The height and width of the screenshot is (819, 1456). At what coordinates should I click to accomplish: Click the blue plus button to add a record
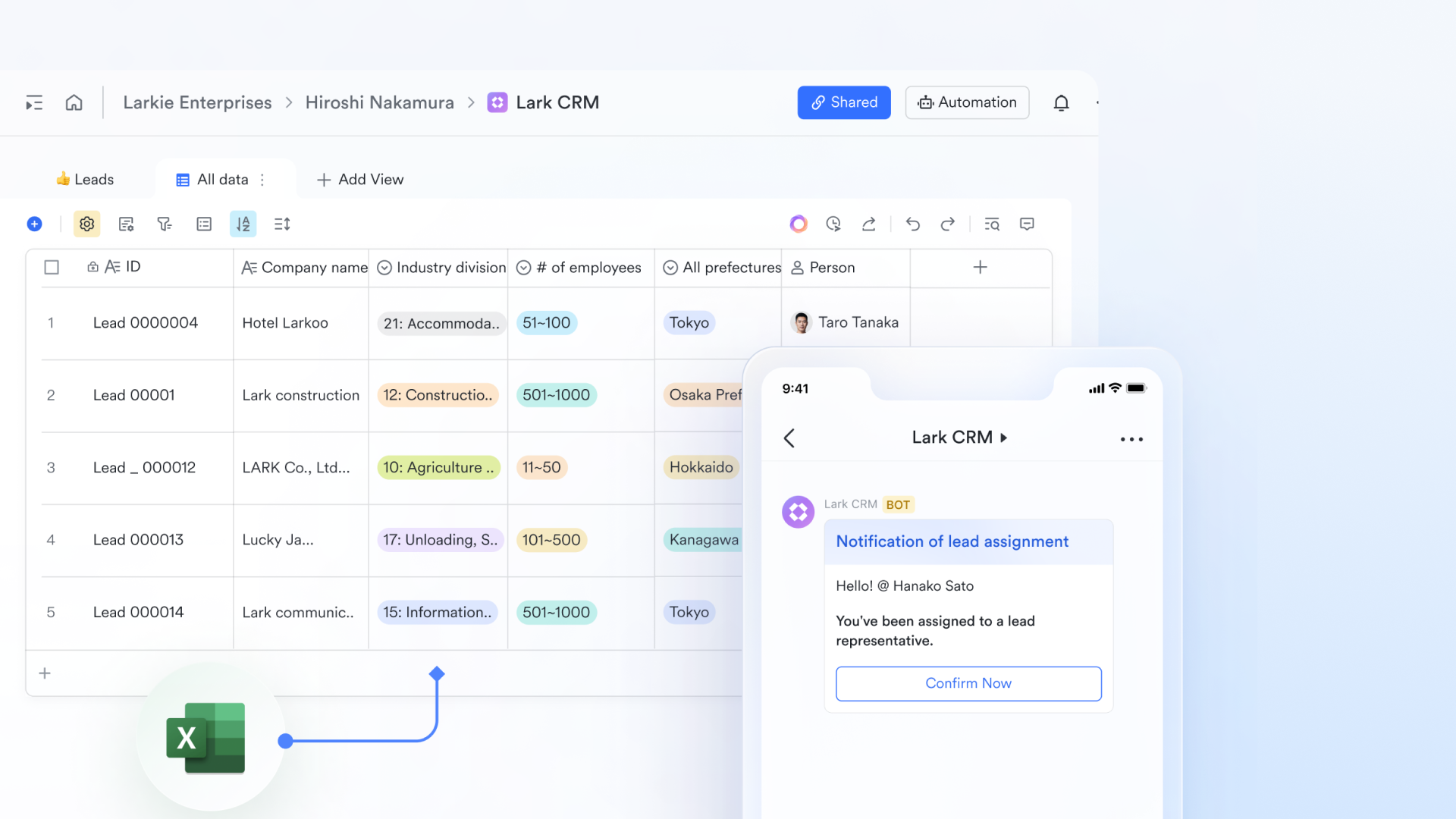[34, 224]
